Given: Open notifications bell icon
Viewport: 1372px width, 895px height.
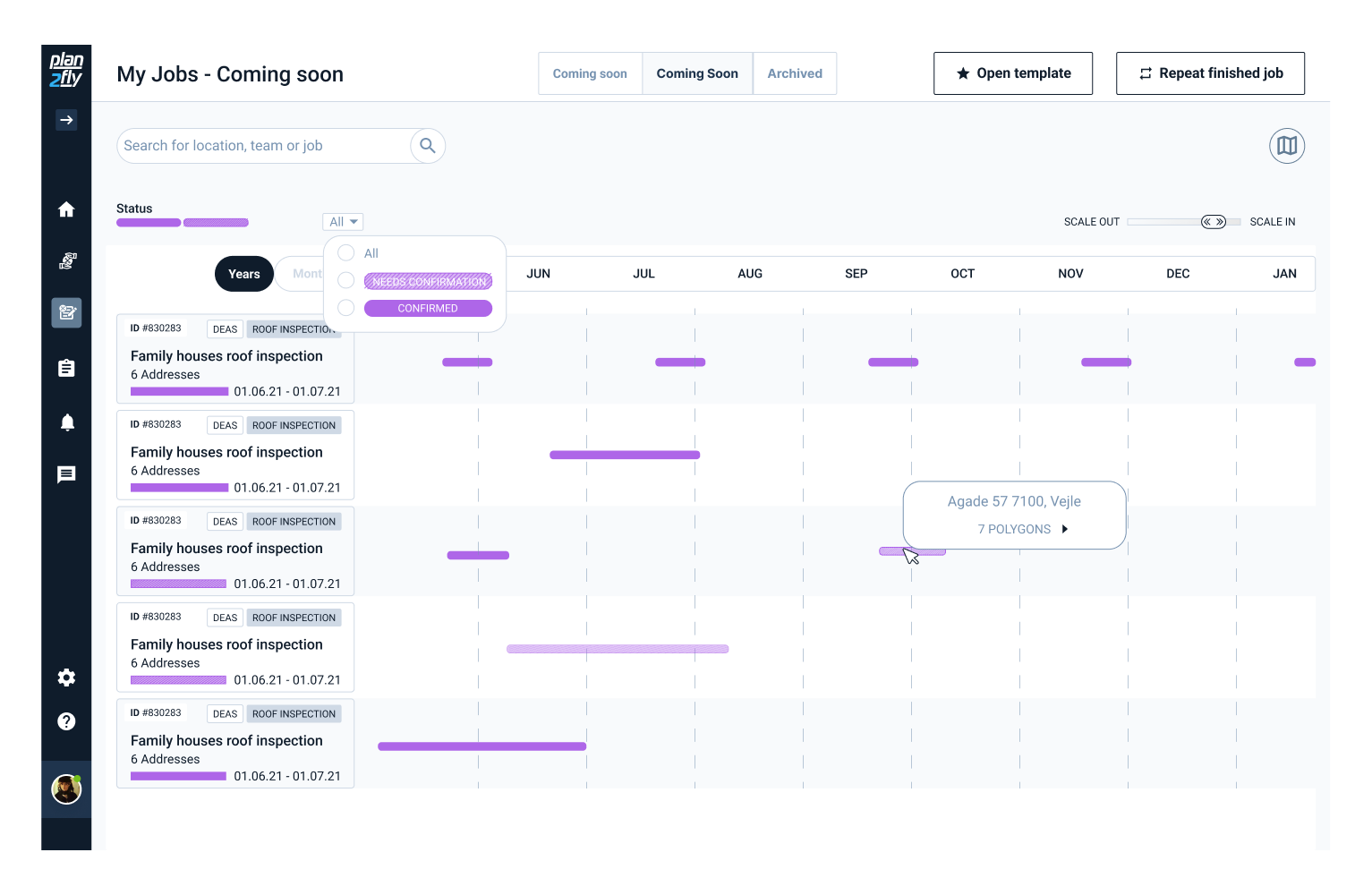Looking at the screenshot, I should point(67,422).
